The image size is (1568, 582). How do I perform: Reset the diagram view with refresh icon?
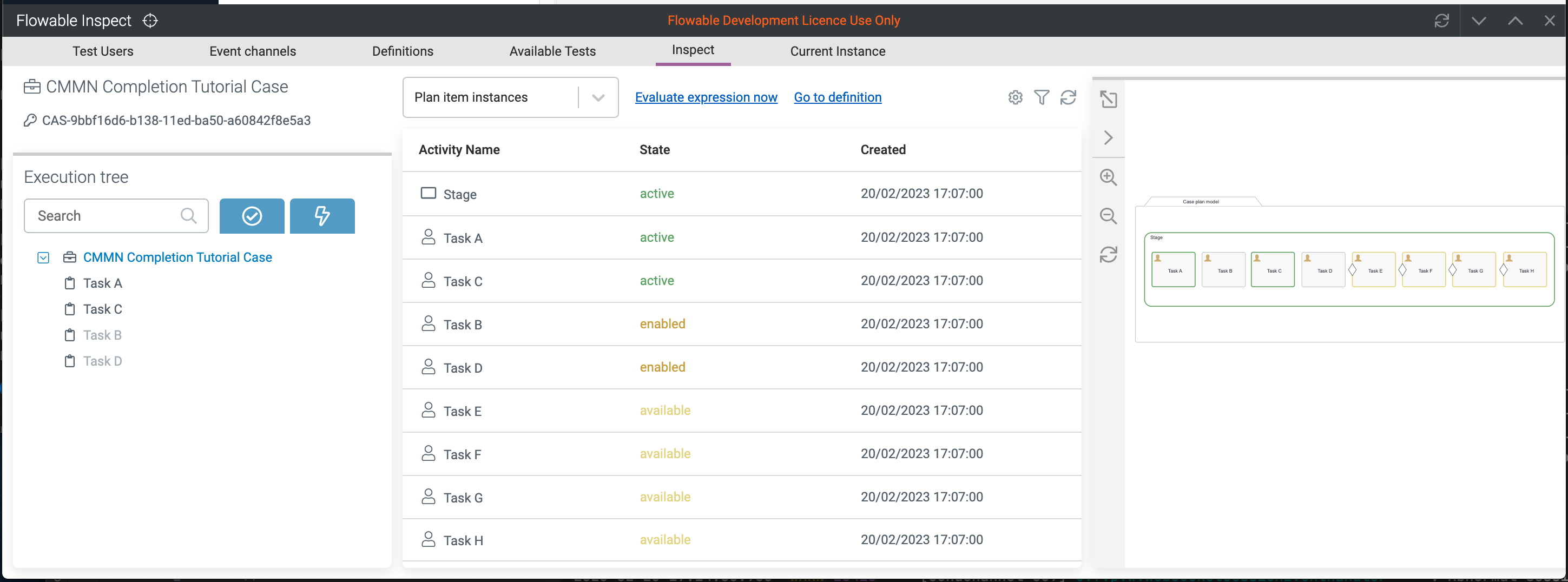click(1108, 254)
